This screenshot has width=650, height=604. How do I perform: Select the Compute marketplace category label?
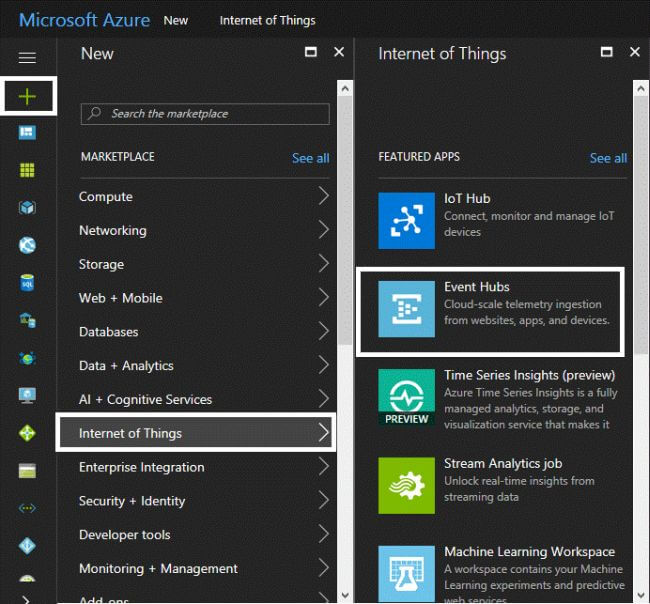(x=106, y=196)
